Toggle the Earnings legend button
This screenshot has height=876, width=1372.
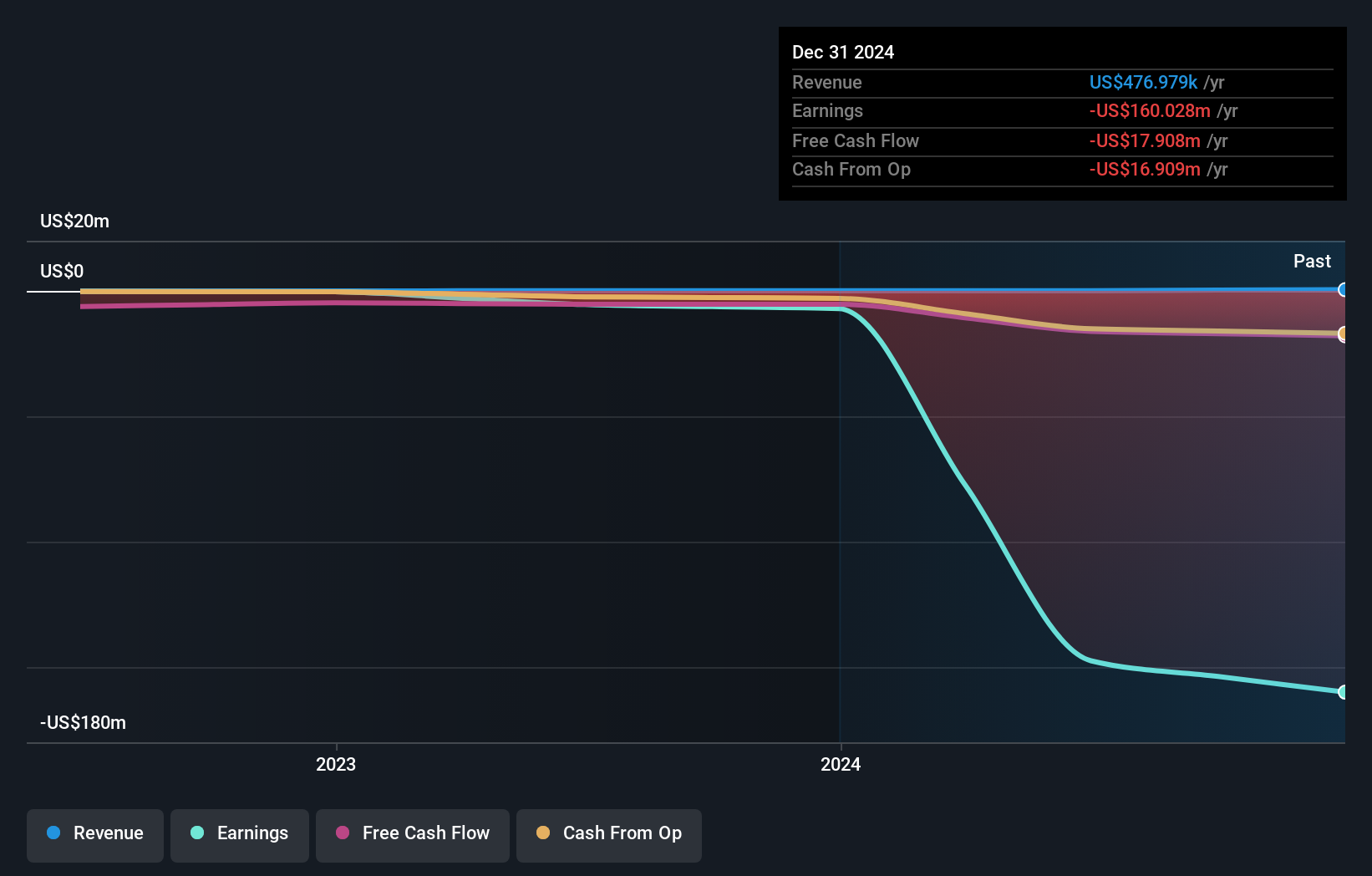tap(240, 835)
